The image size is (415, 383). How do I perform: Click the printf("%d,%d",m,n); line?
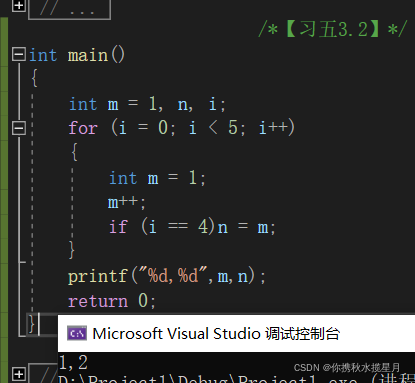167,276
